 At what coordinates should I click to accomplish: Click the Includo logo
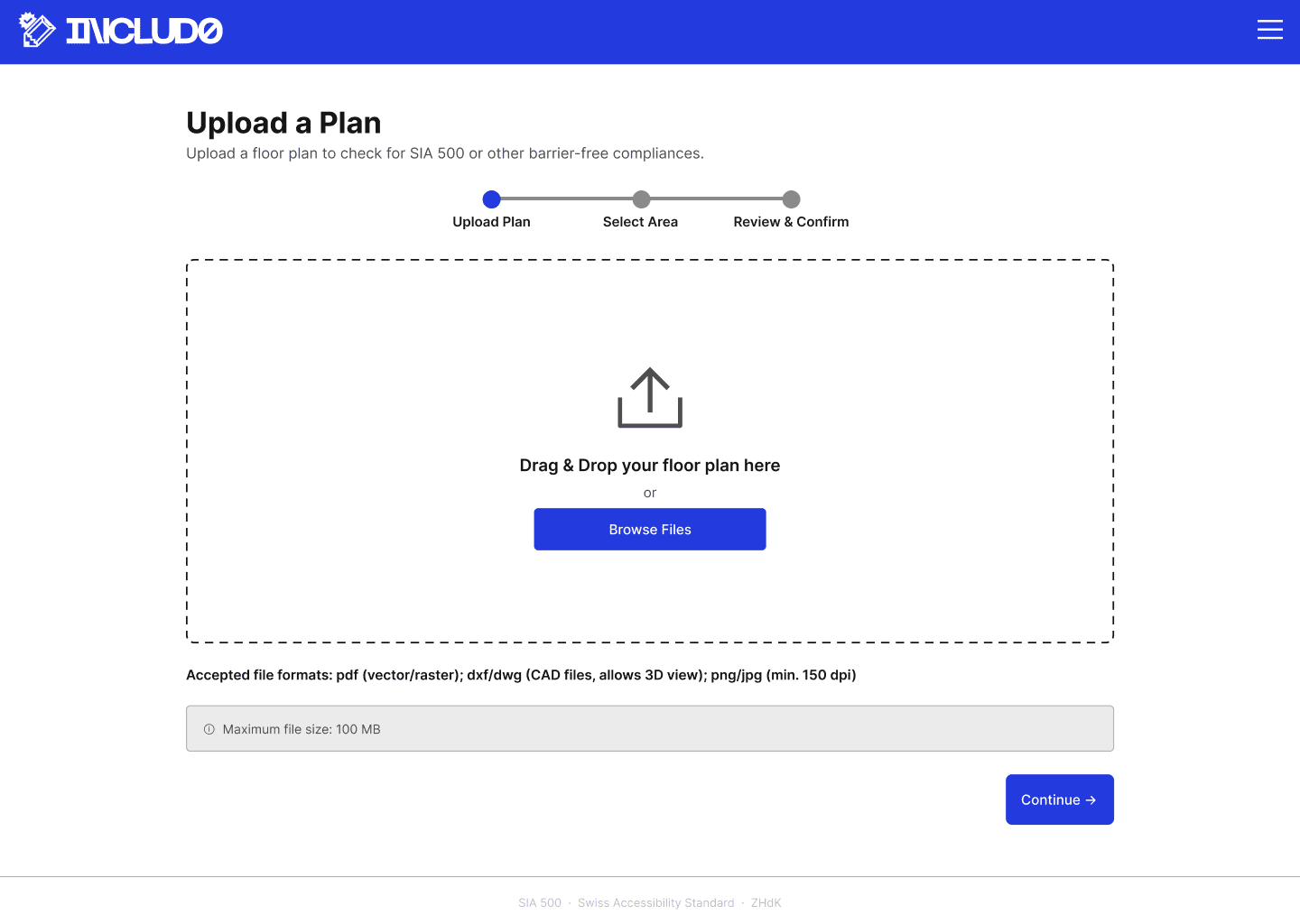pos(121,31)
